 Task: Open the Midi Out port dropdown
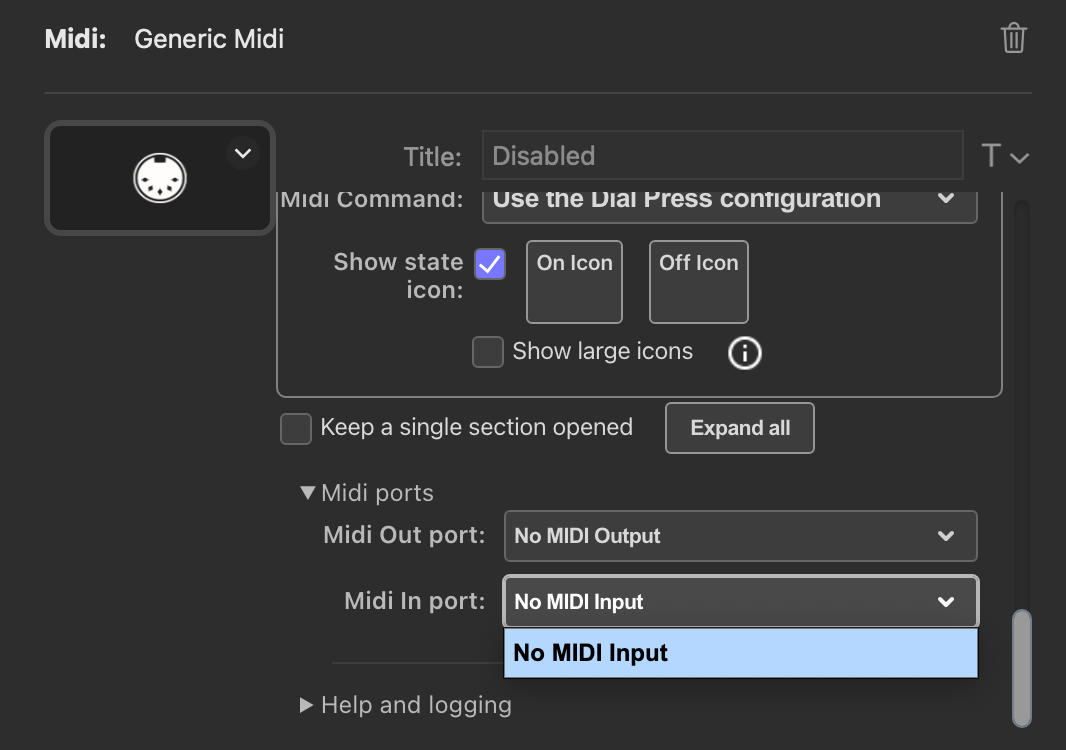point(740,536)
